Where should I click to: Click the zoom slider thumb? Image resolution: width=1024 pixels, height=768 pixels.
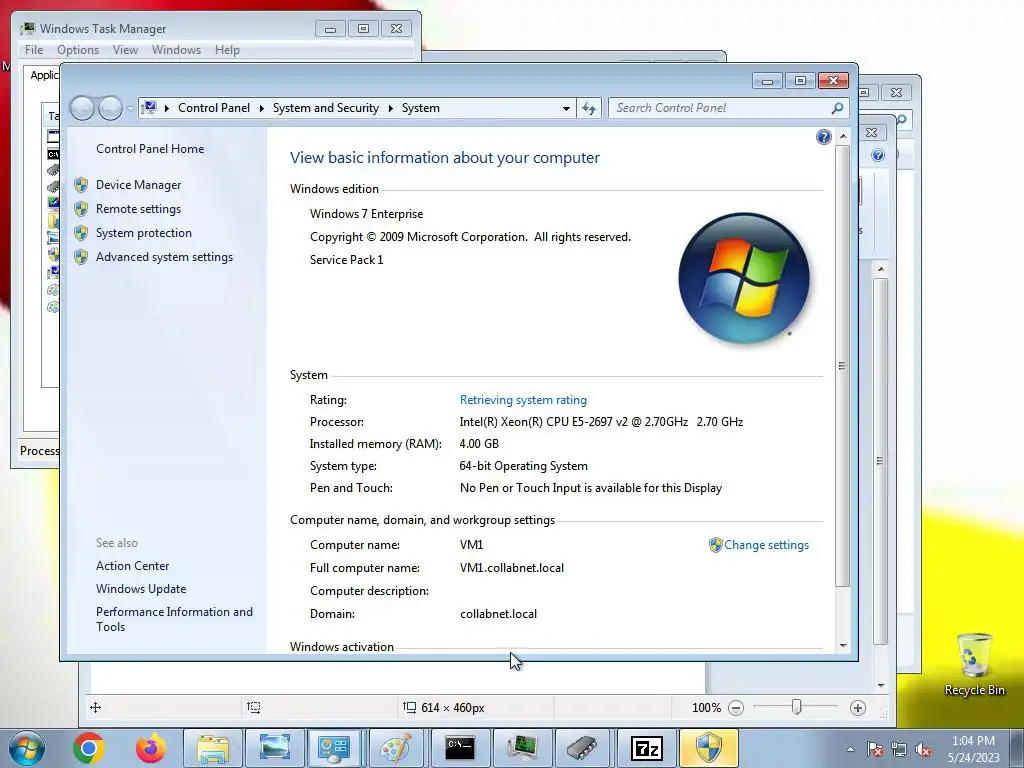(x=796, y=707)
